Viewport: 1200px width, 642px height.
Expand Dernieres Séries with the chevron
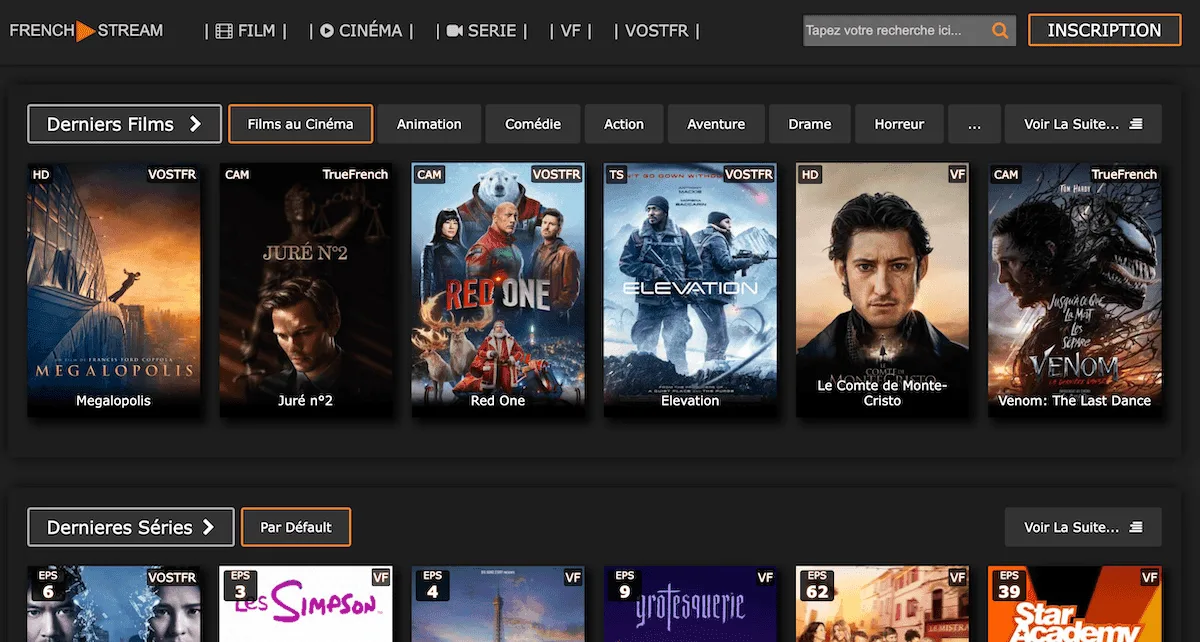(209, 527)
